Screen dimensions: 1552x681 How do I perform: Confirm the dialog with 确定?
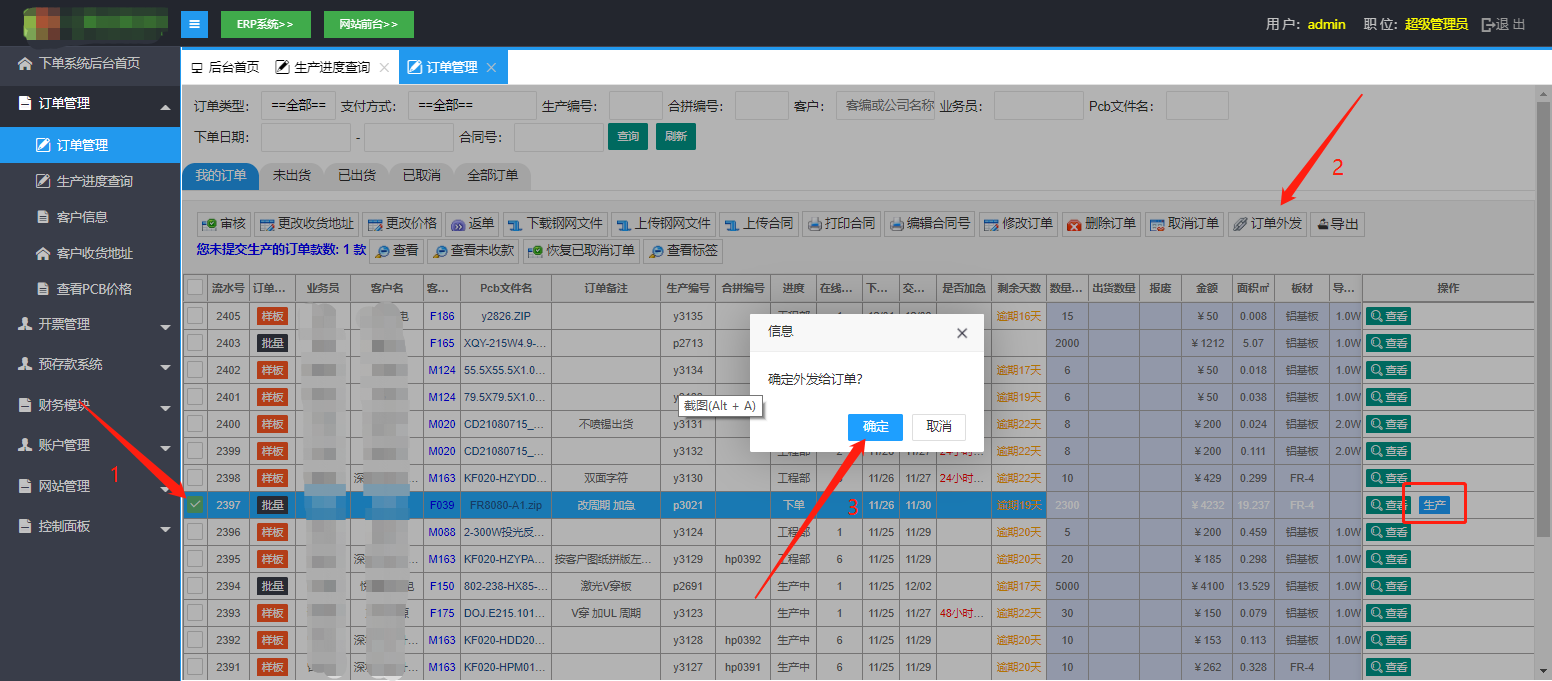coord(875,427)
